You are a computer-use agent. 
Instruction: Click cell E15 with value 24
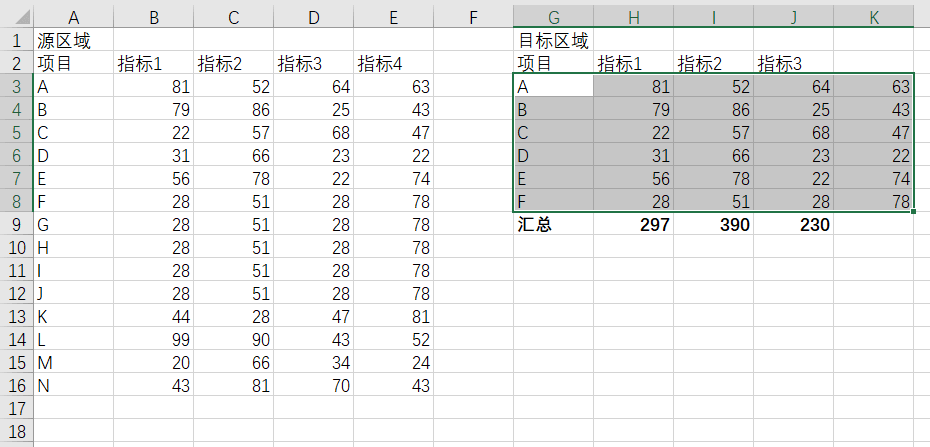(x=394, y=363)
